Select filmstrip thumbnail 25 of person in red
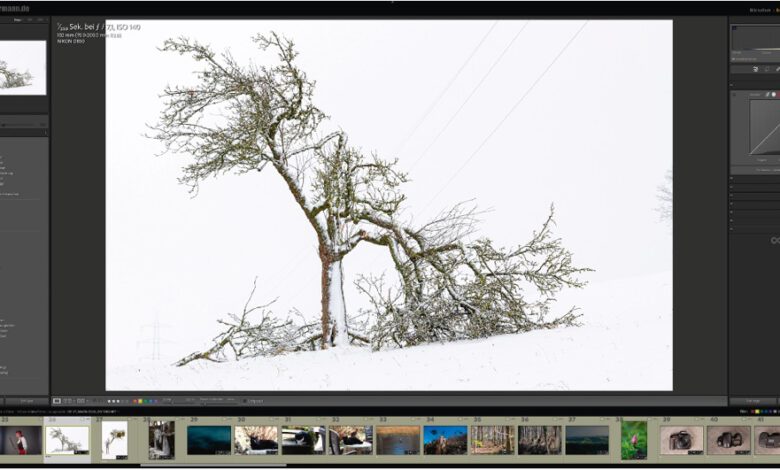 tap(20, 440)
